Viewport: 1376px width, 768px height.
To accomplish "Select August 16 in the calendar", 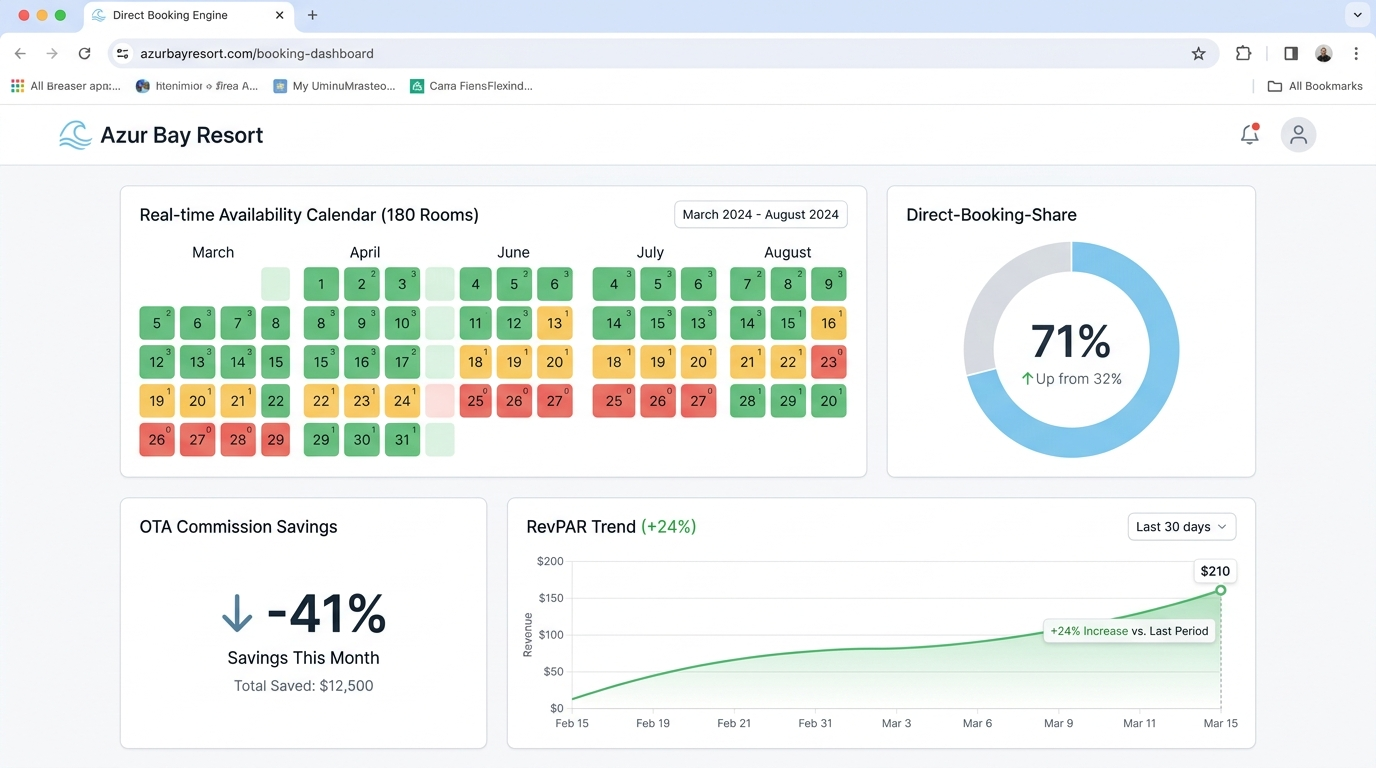I will pyautogui.click(x=829, y=323).
